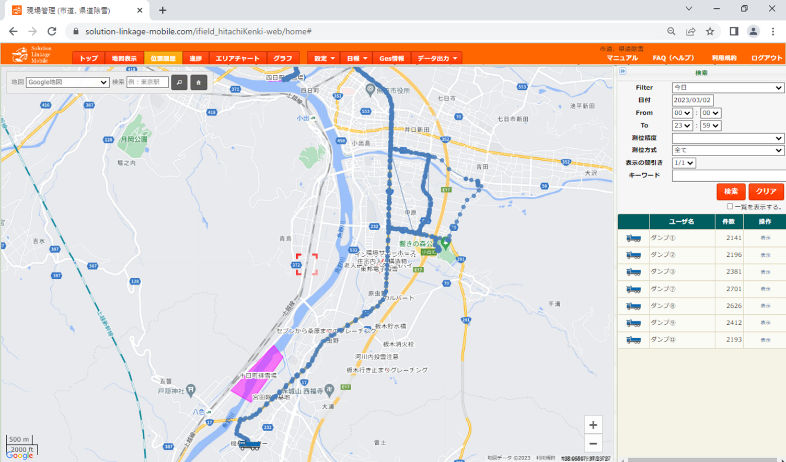
Task: Toggle the 一覧を表示する checkbox
Action: (x=730, y=206)
